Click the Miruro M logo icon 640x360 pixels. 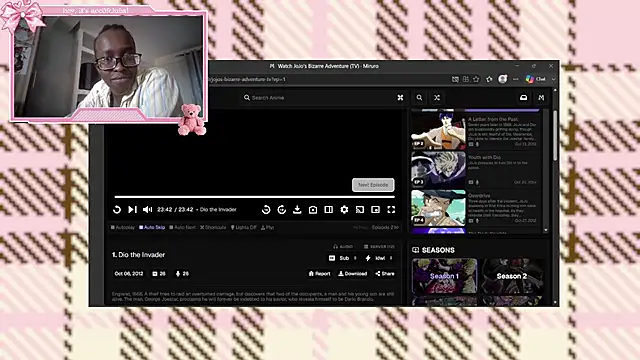click(x=541, y=98)
